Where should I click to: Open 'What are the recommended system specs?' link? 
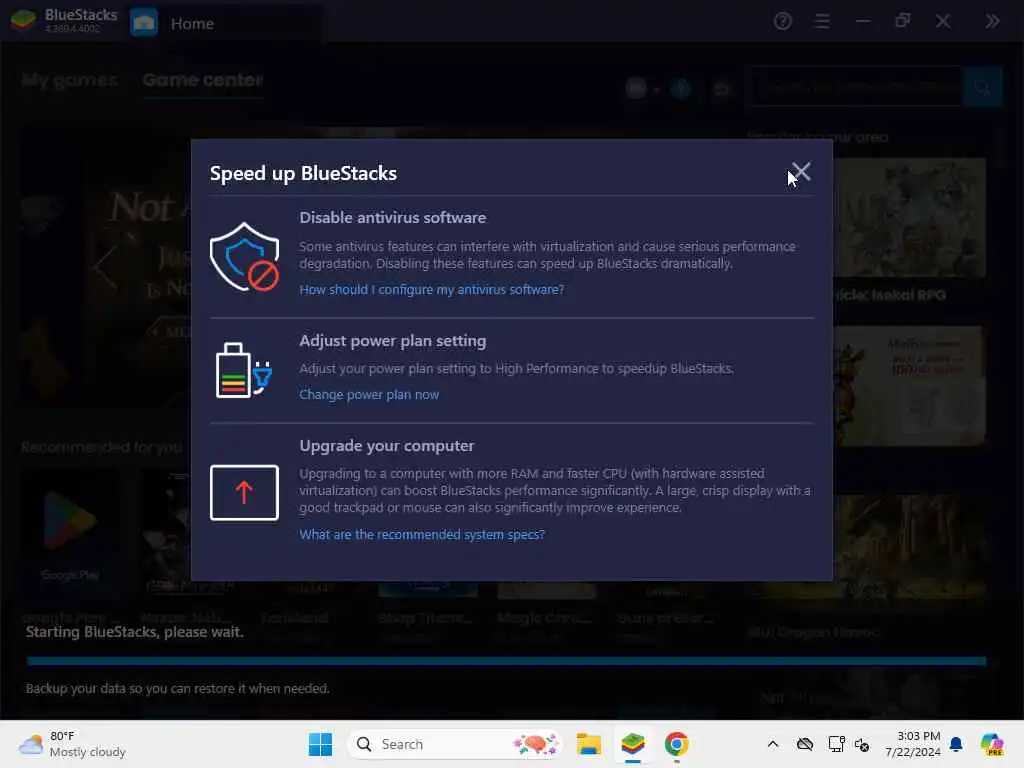(x=422, y=534)
